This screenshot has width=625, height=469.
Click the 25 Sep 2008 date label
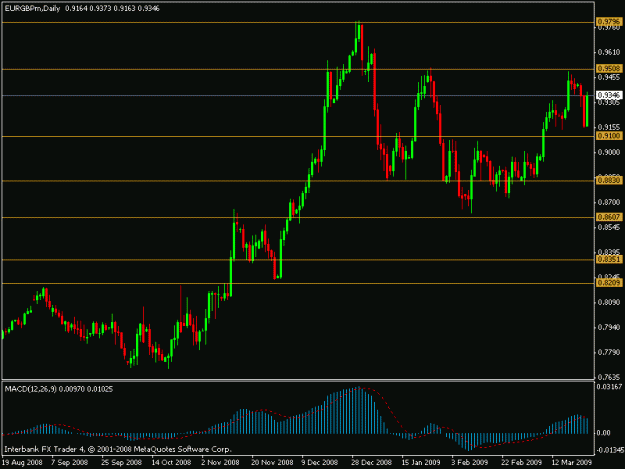(121, 463)
